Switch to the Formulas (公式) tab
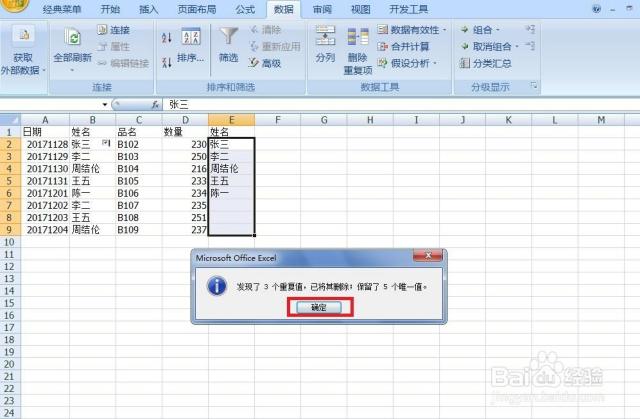 (244, 9)
